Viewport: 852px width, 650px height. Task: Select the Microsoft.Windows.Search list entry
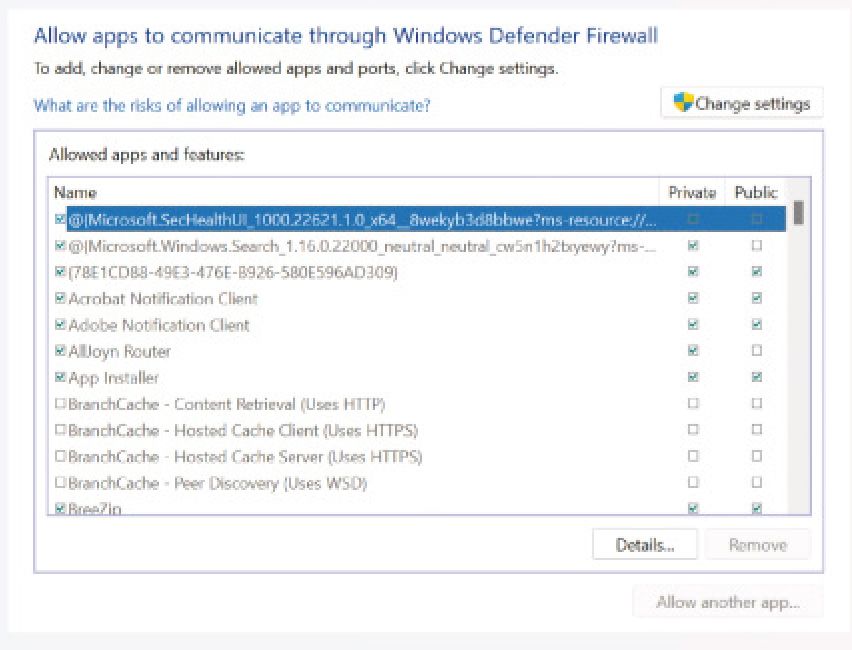pos(362,246)
